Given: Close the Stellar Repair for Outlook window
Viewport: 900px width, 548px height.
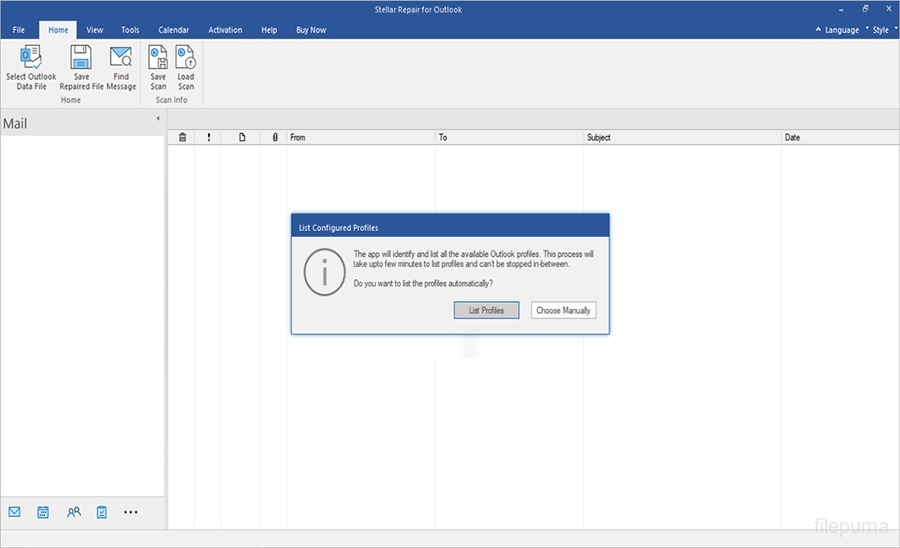Looking at the screenshot, I should [889, 9].
